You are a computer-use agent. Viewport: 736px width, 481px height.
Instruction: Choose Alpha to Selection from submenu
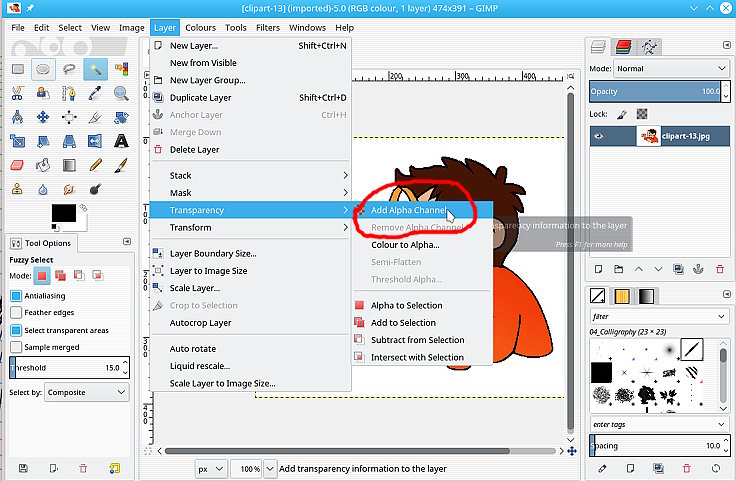[x=422, y=305]
